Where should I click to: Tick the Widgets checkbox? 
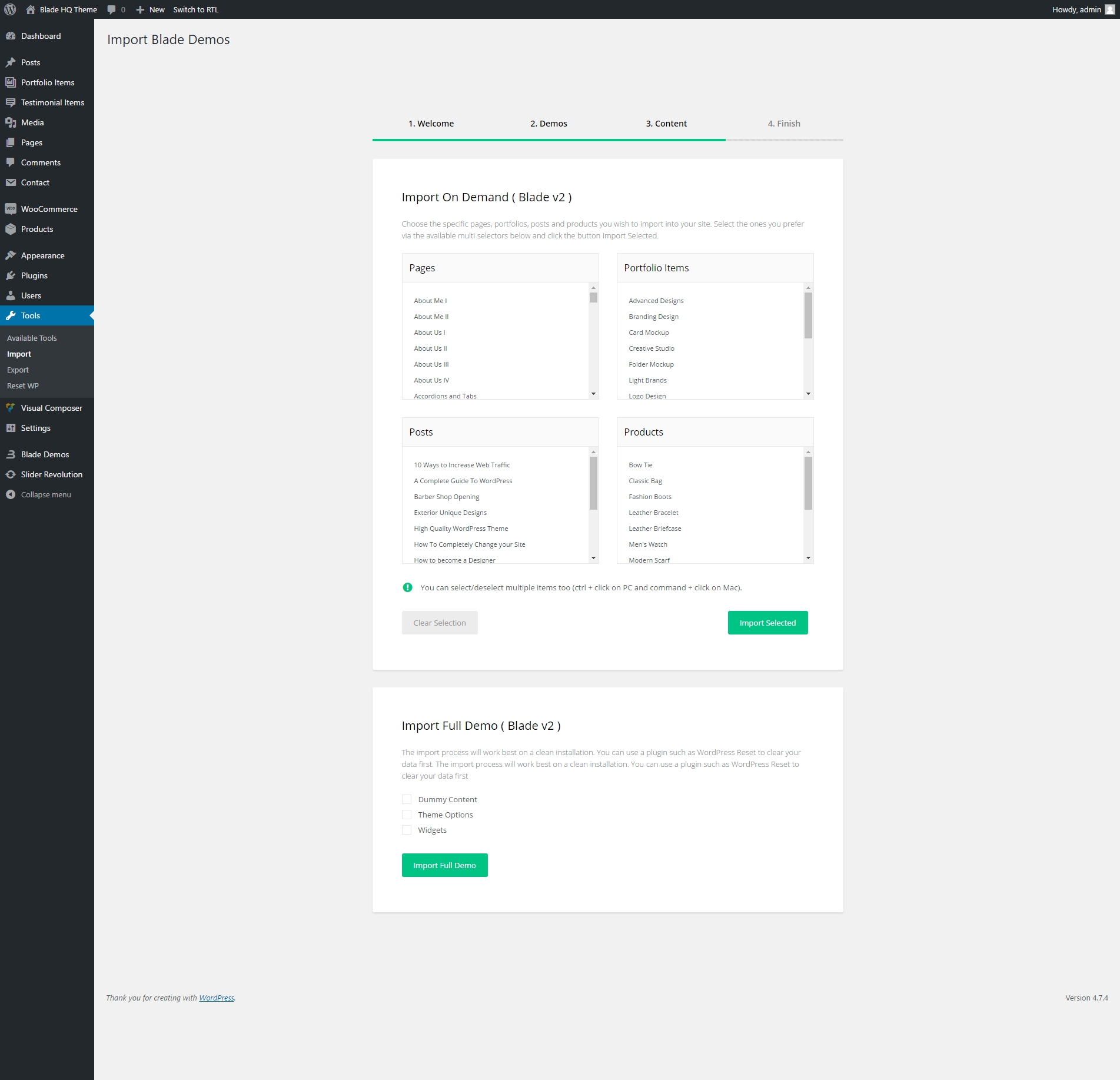pos(407,830)
